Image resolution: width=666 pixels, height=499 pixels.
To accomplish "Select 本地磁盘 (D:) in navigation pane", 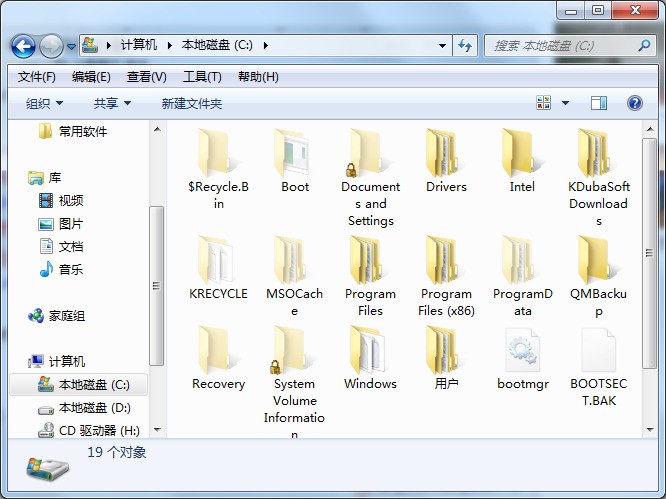I will click(94, 408).
